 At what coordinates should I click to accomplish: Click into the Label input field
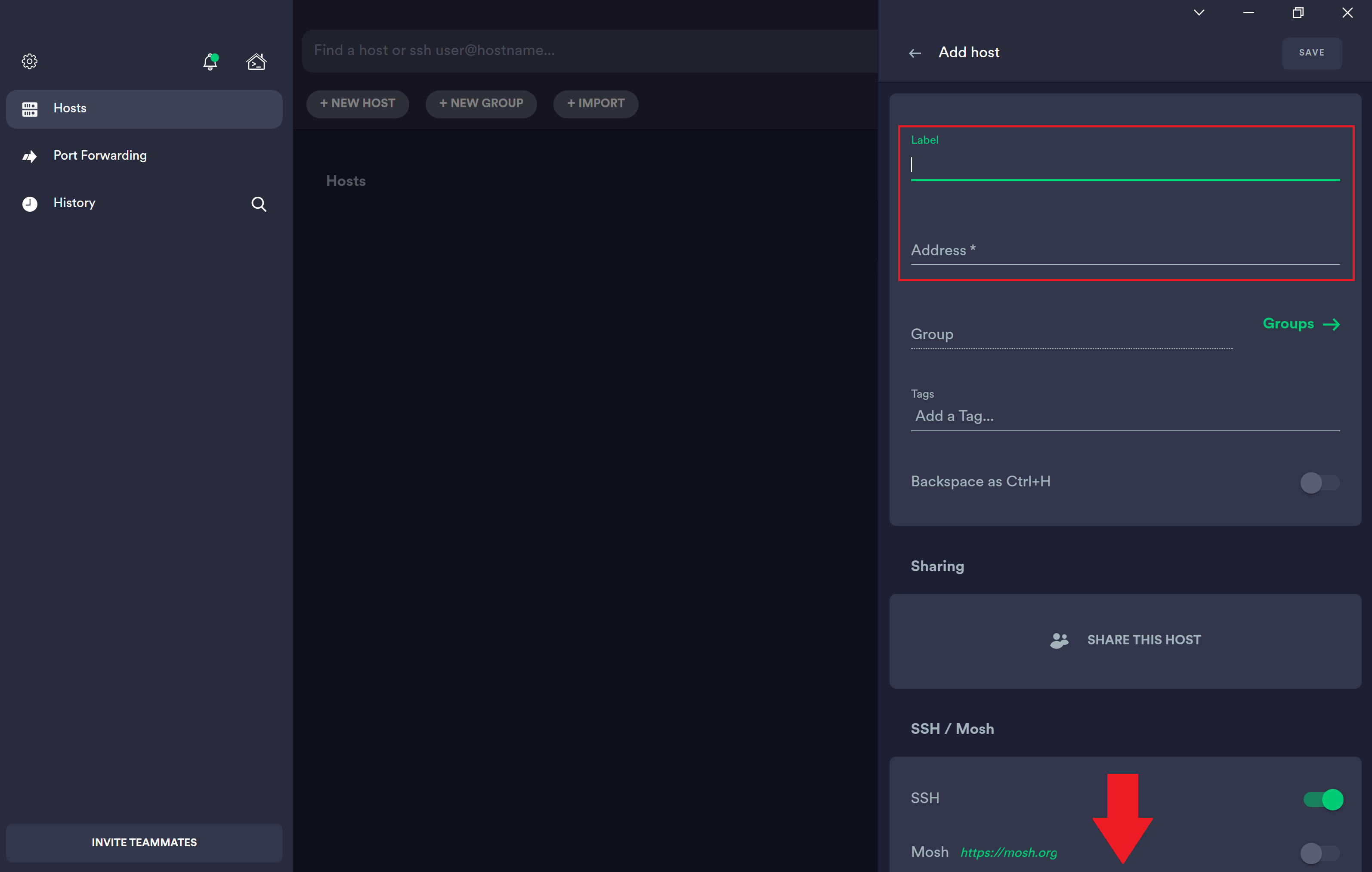[1125, 165]
